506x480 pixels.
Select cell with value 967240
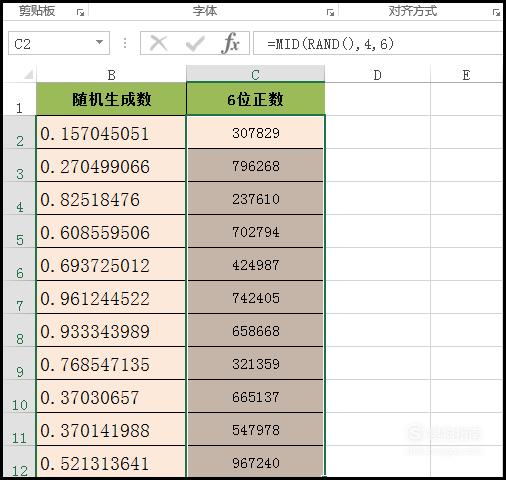tap(256, 462)
